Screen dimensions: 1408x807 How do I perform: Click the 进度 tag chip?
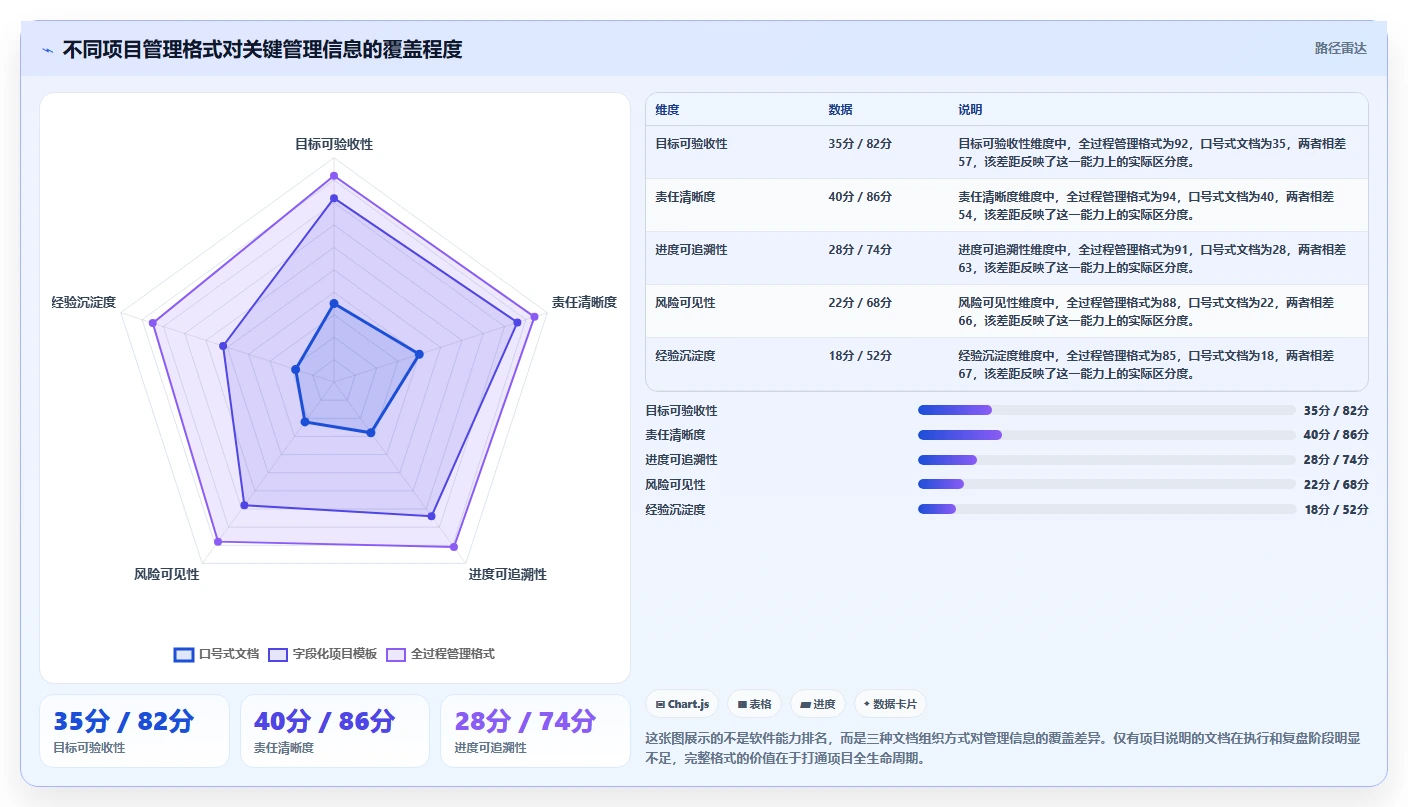click(x=817, y=704)
